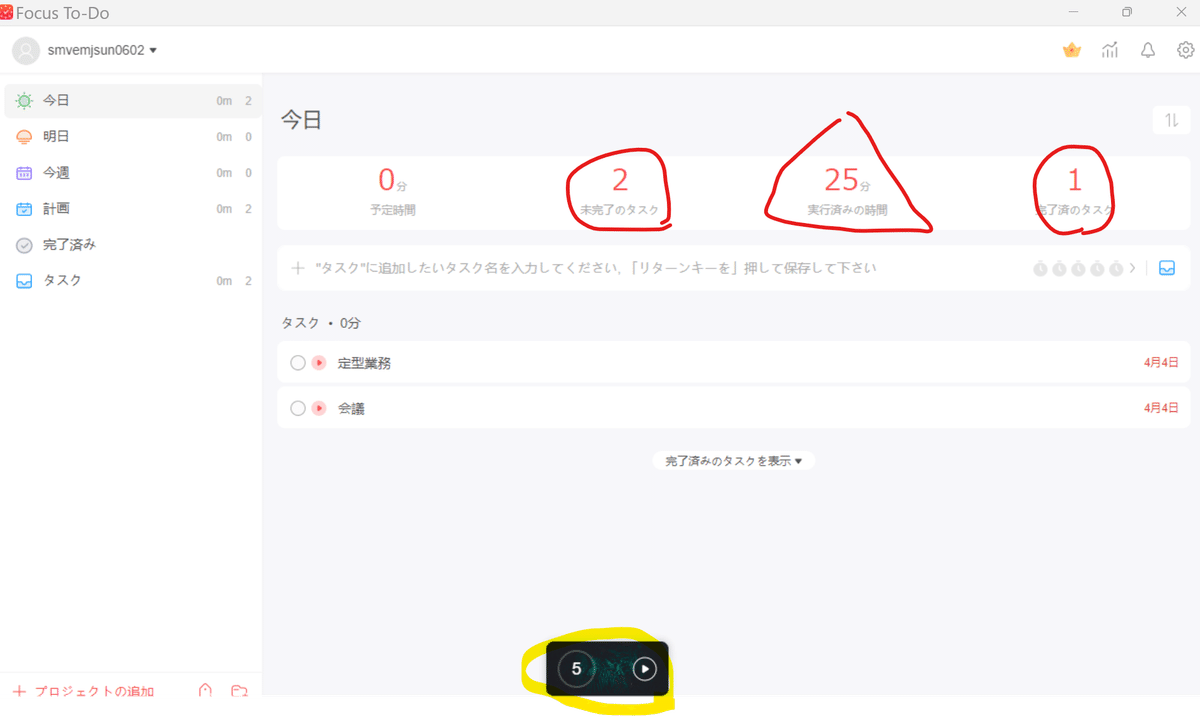Viewport: 1200px width, 717px height.
Task: Mark 定型業務 task as complete
Action: coord(297,363)
